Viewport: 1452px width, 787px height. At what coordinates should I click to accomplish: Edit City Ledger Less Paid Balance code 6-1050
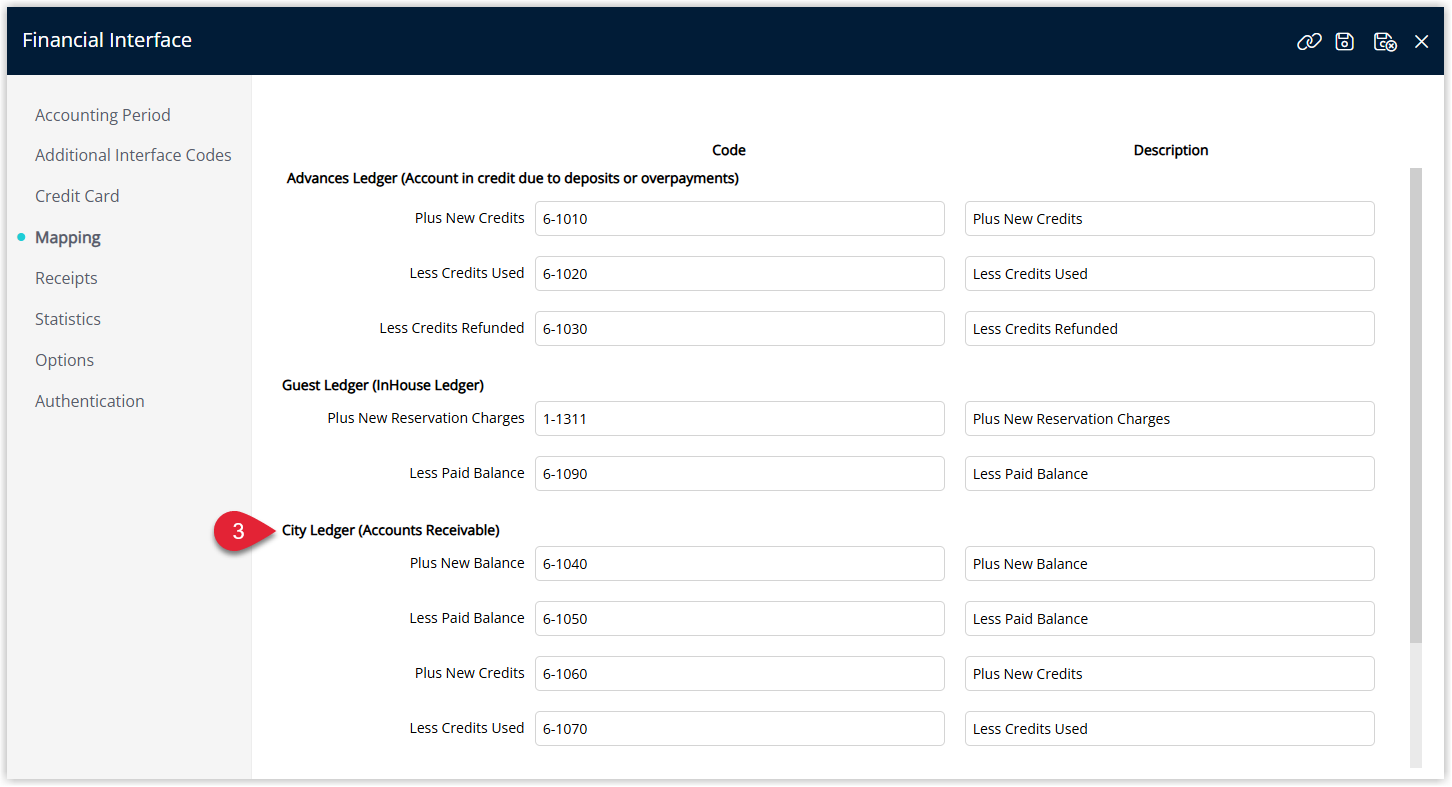point(739,619)
